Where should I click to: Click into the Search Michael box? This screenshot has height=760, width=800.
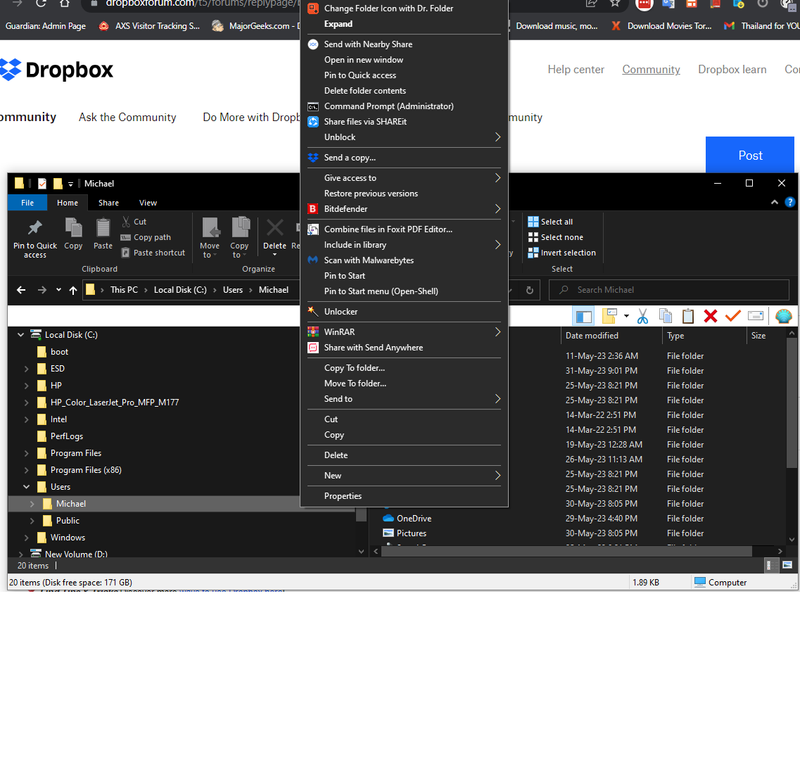(x=669, y=290)
